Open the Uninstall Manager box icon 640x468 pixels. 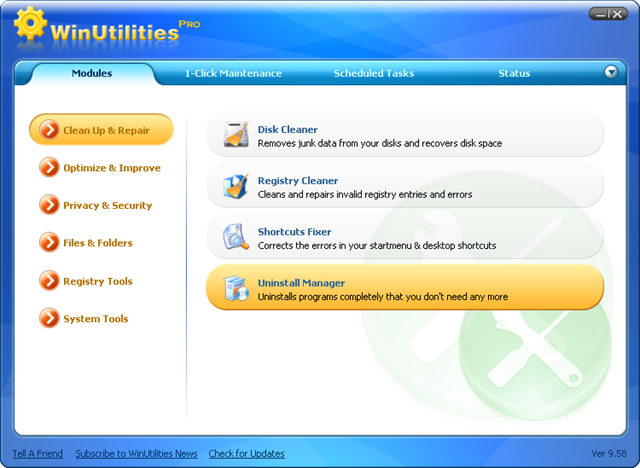coord(236,288)
